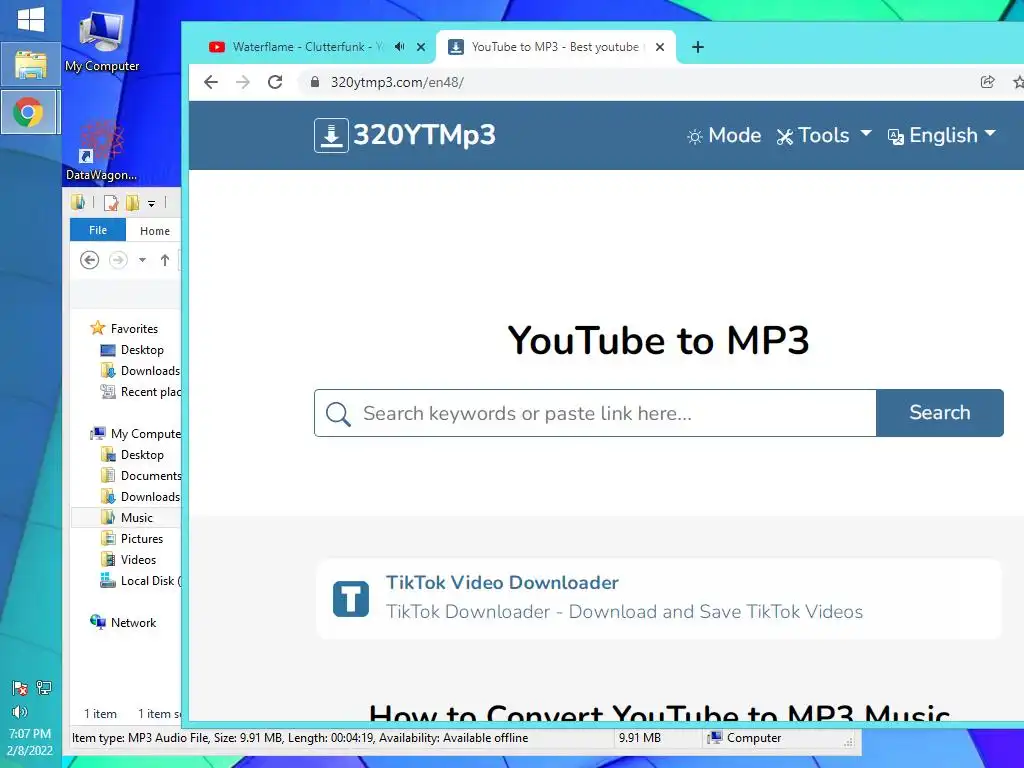Select Downloads under My Computer
The image size is (1024, 768).
140,496
